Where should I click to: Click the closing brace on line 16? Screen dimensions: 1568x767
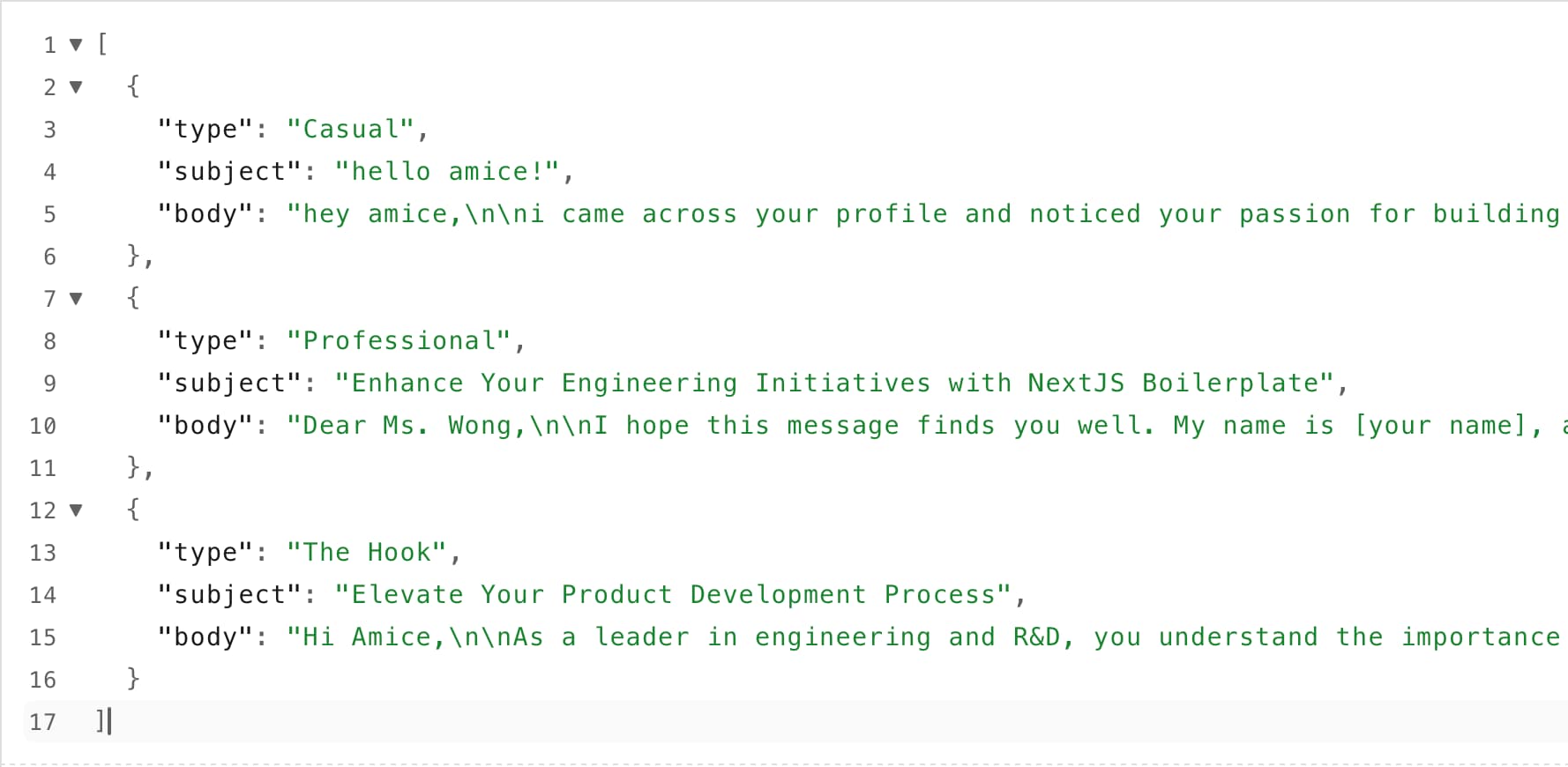click(x=133, y=679)
